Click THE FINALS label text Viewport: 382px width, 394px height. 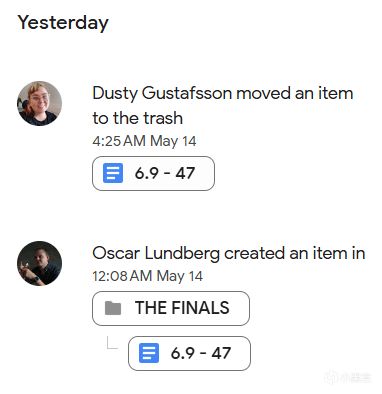tap(182, 308)
